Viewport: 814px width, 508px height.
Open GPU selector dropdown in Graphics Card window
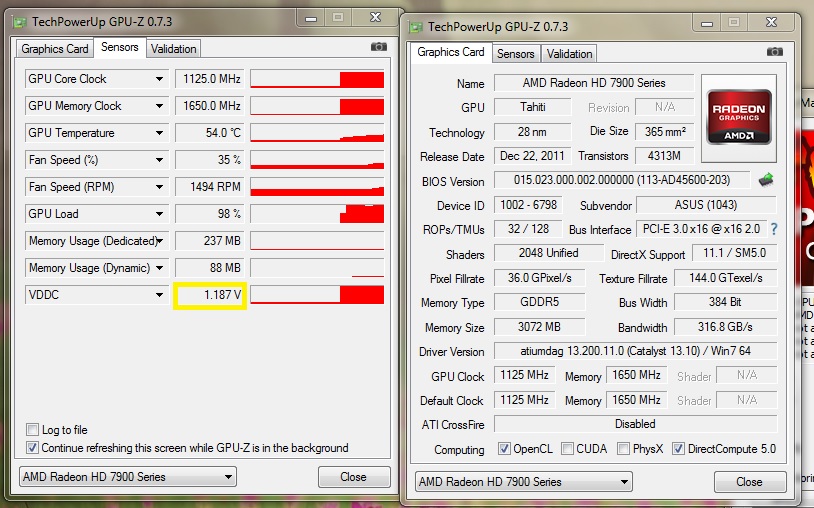524,482
